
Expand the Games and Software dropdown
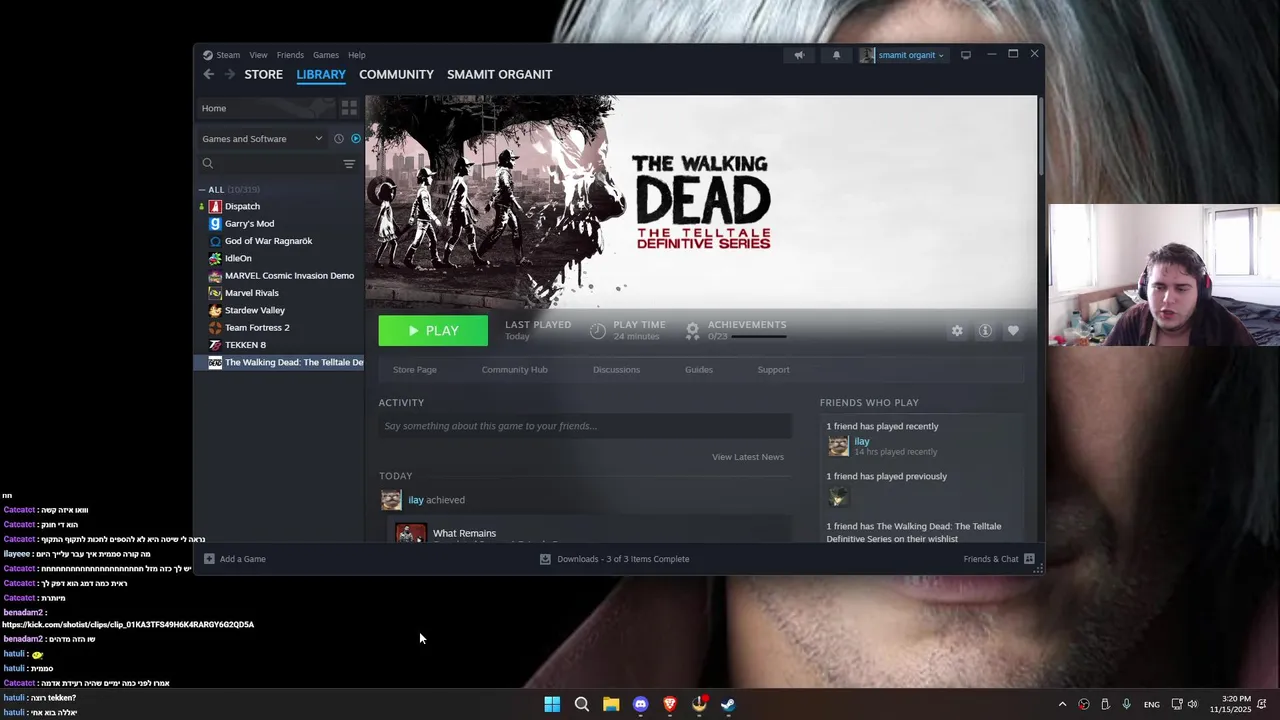[x=262, y=139]
